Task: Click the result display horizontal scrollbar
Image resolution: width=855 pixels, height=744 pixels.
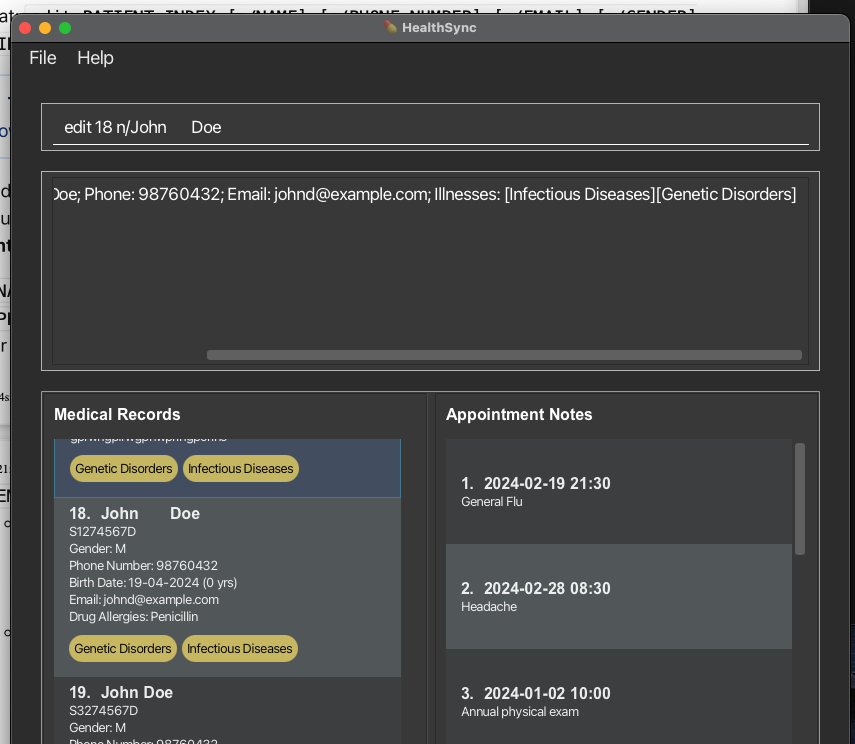Action: (504, 355)
